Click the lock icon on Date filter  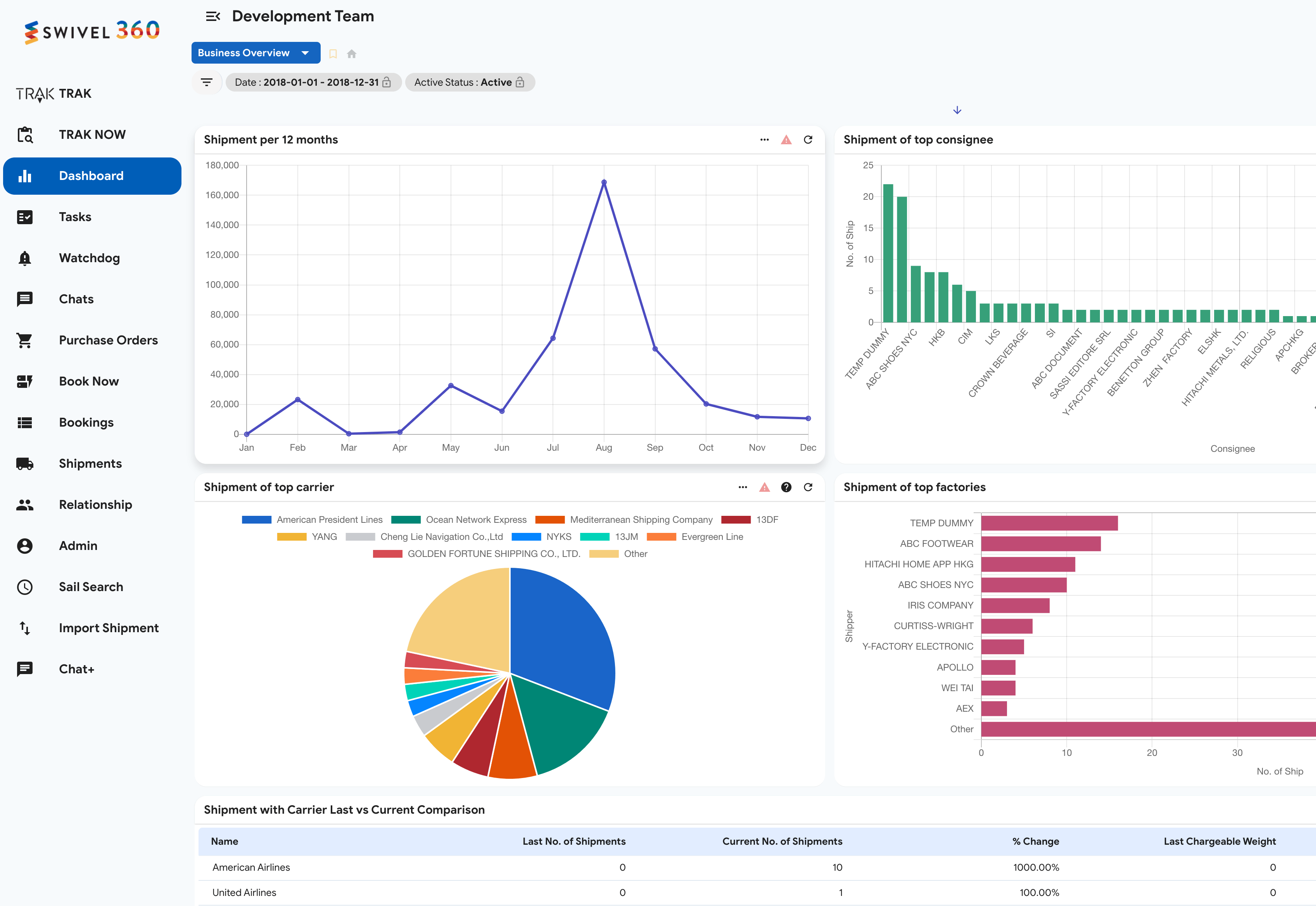387,82
